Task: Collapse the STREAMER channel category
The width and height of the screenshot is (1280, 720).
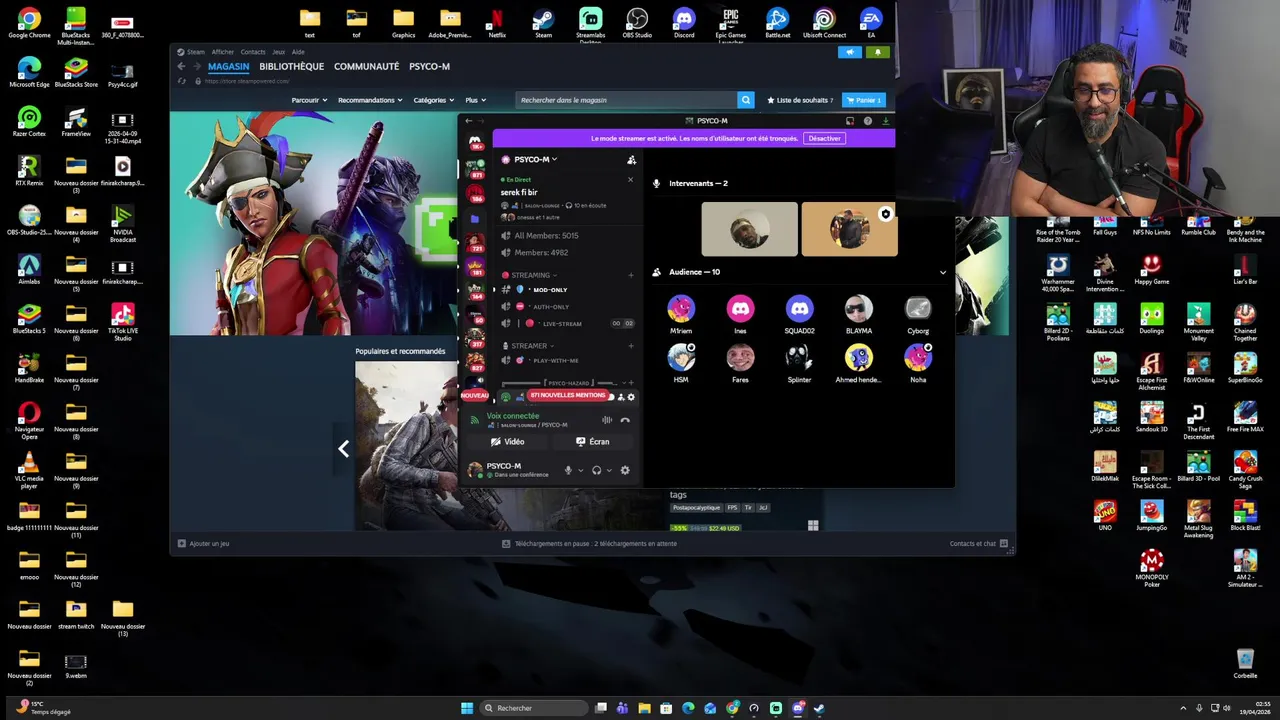Action: pyautogui.click(x=530, y=346)
